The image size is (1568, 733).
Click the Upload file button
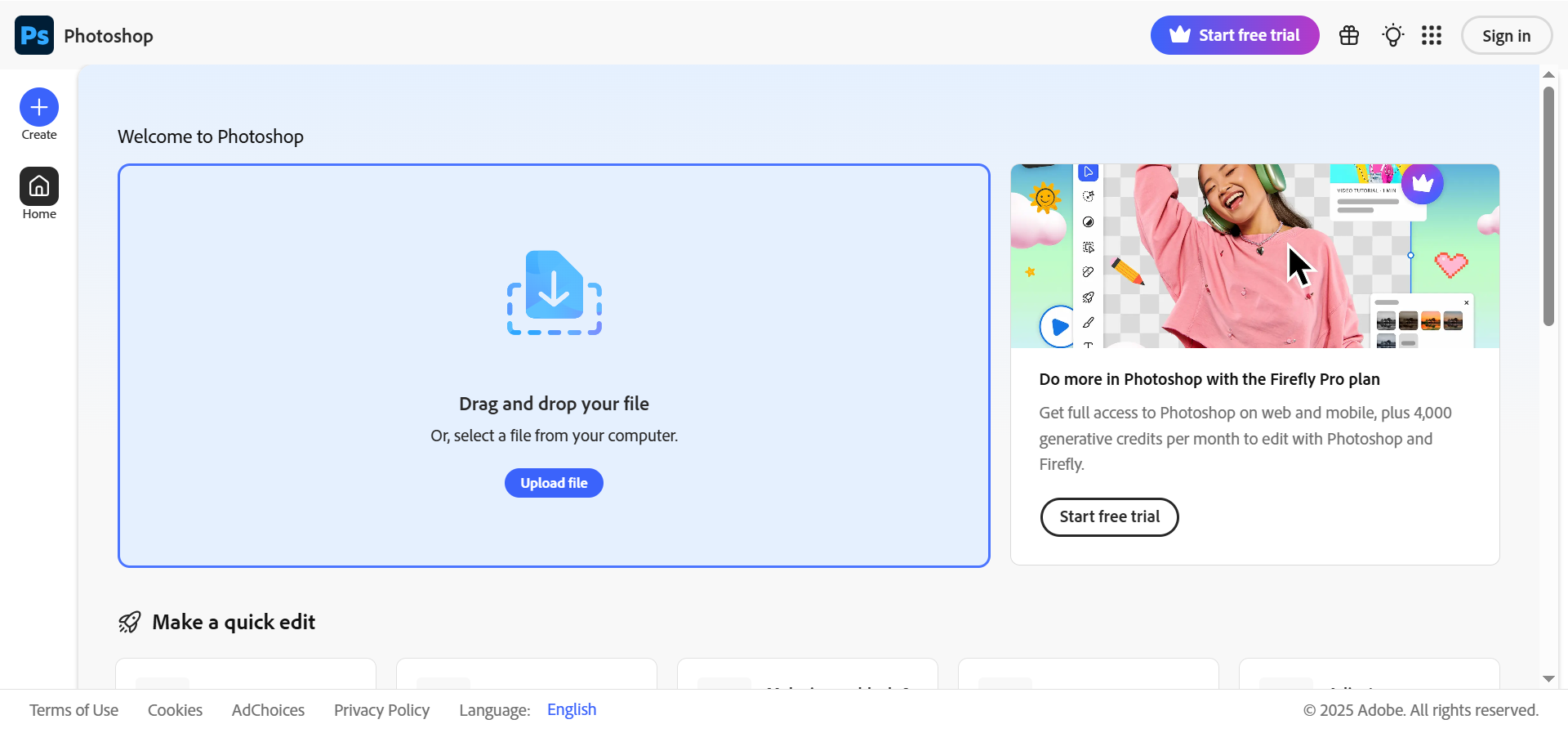pos(554,483)
